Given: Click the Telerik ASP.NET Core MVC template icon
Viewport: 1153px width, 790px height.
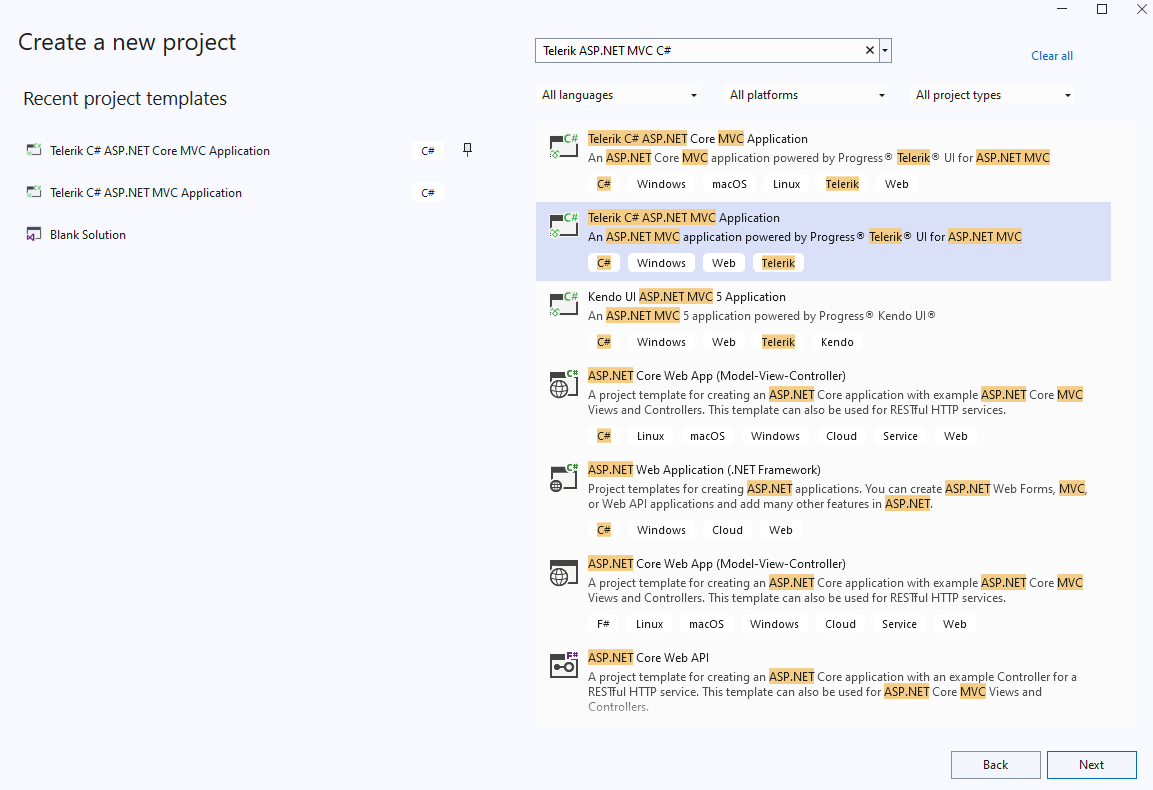Looking at the screenshot, I should [x=564, y=146].
